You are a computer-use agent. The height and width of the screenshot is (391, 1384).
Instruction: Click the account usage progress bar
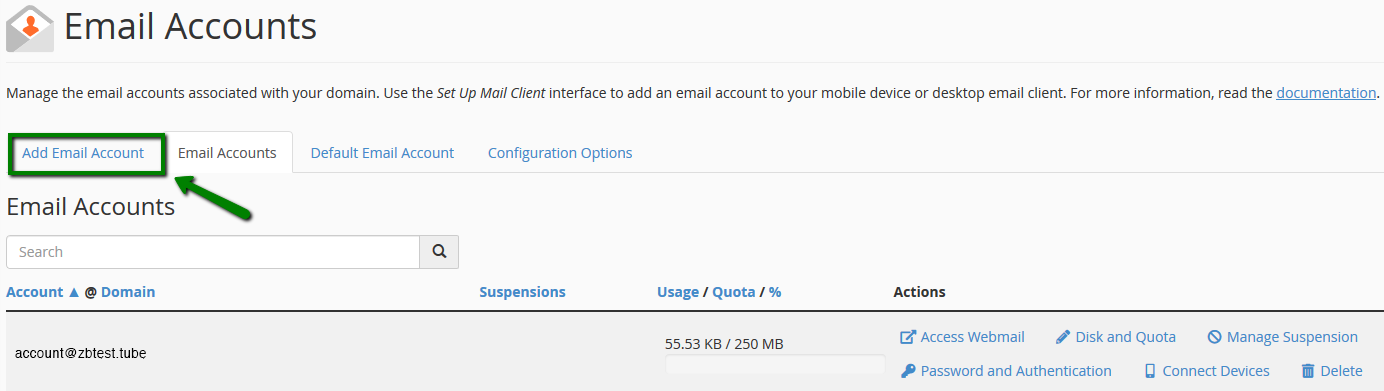pyautogui.click(x=775, y=365)
